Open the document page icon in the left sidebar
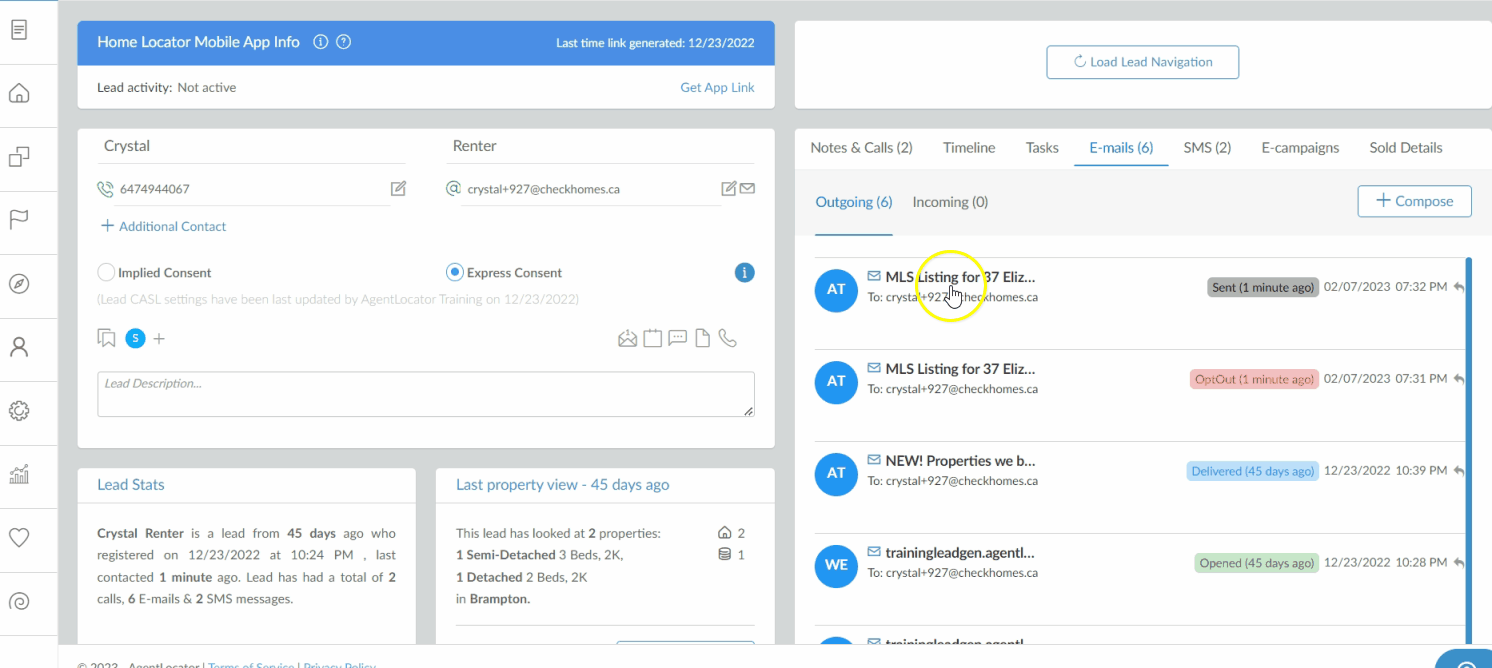The height and width of the screenshot is (668, 1492). tap(19, 30)
